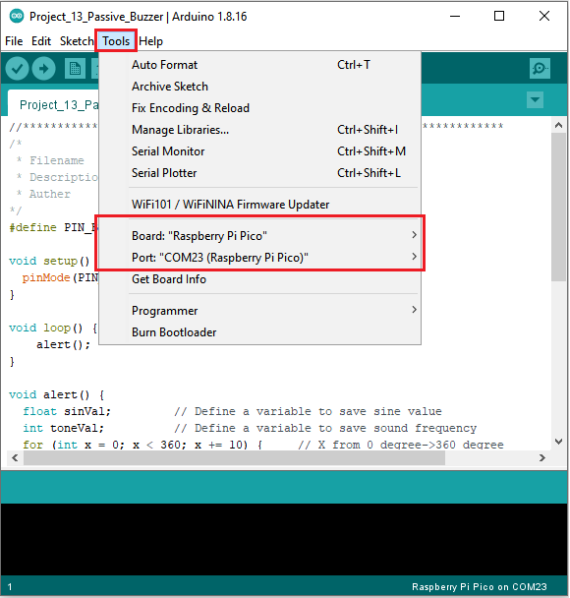Expand the Port: "COM23" submenu

(260, 257)
